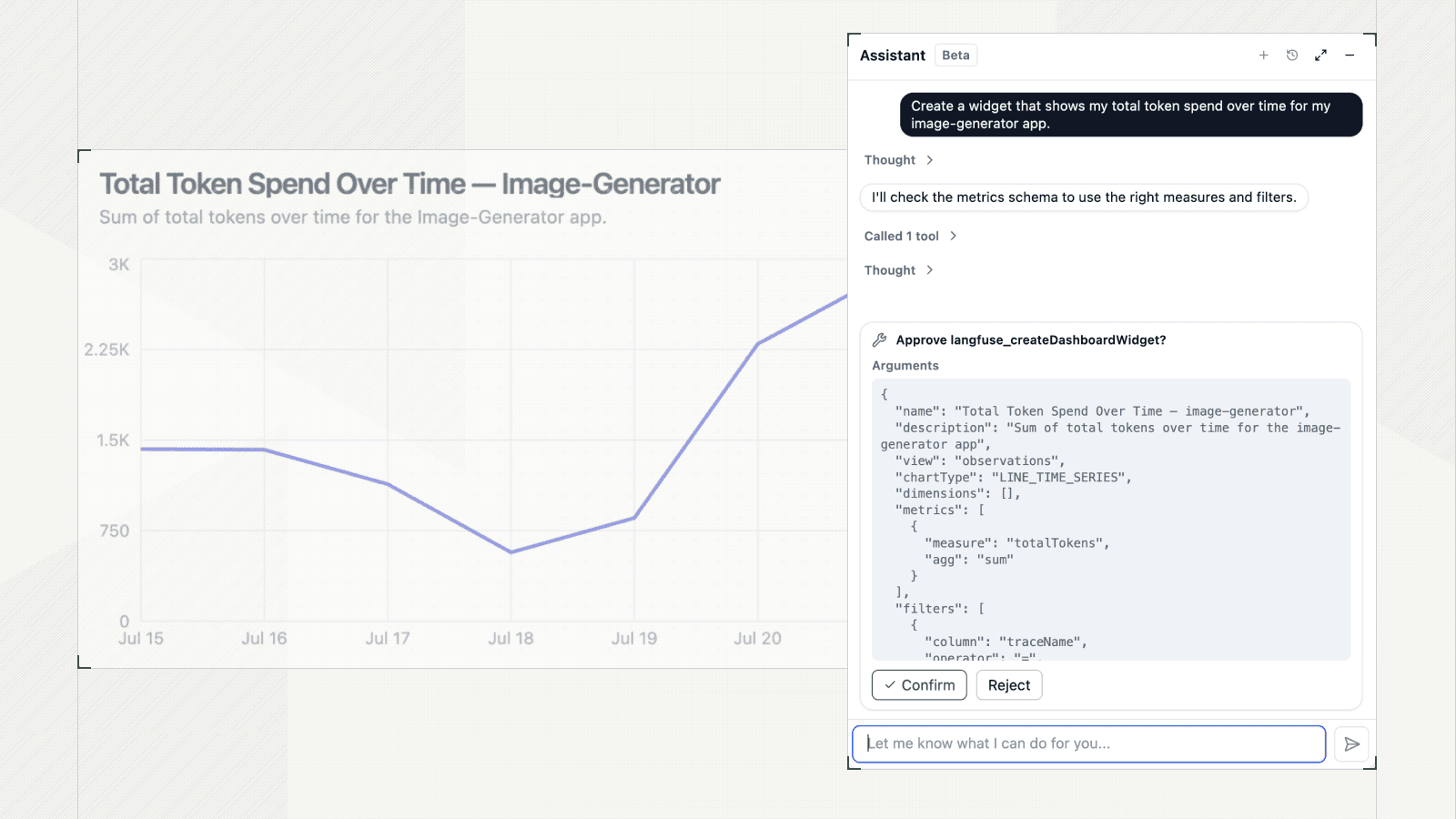The image size is (1456, 819).
Task: Click the wrench icon beside Approve prompt
Action: click(x=879, y=340)
